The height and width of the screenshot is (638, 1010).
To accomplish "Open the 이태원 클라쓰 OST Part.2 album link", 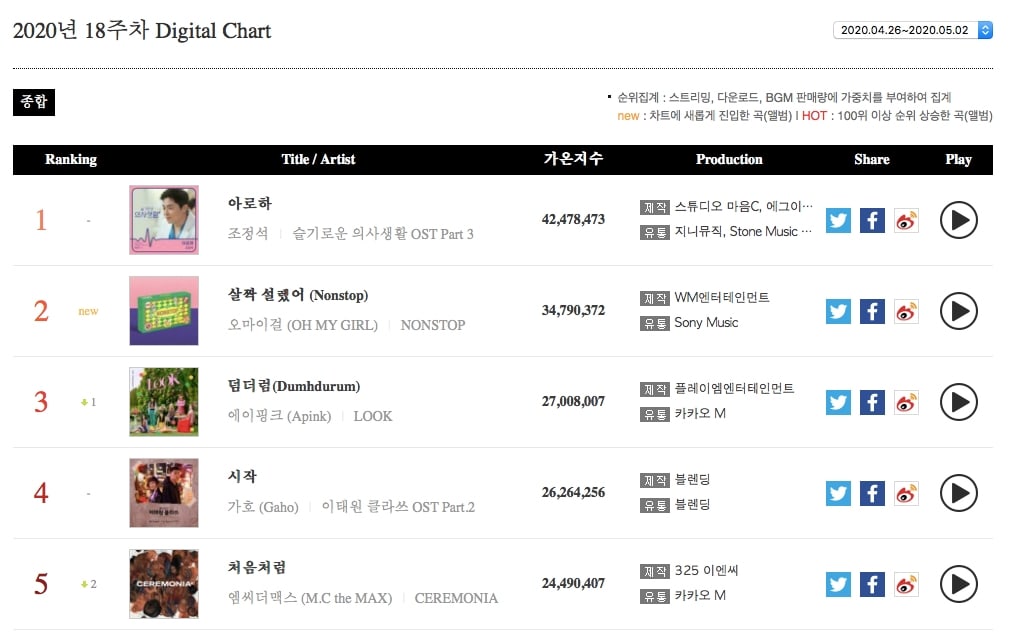I will pyautogui.click(x=398, y=507).
